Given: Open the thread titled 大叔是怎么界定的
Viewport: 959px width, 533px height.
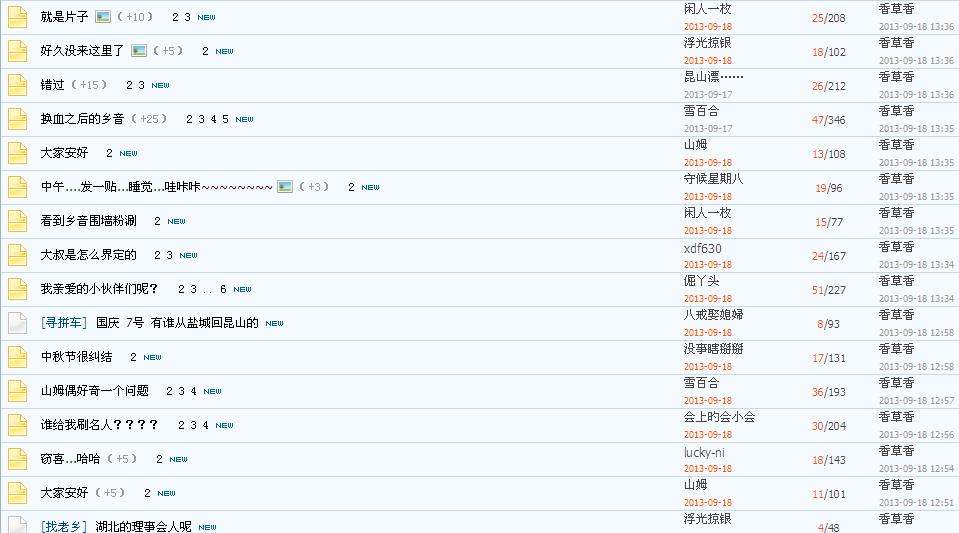Looking at the screenshot, I should pyautogui.click(x=89, y=255).
